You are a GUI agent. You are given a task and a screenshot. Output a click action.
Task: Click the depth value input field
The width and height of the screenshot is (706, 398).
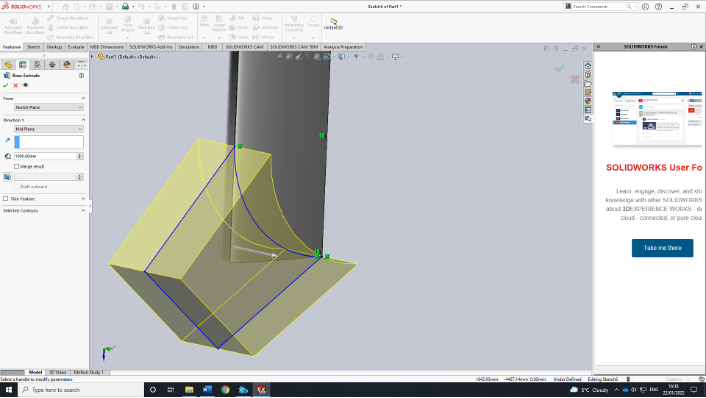click(45, 156)
